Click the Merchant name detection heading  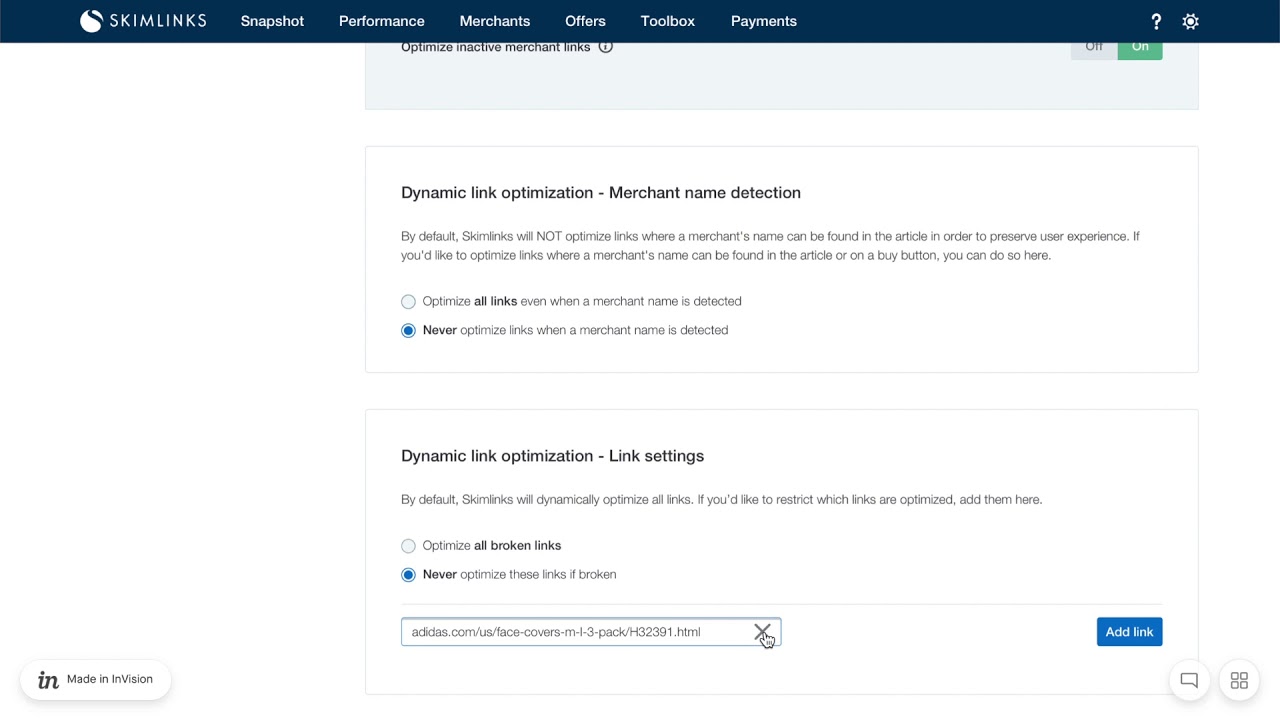[x=601, y=193]
